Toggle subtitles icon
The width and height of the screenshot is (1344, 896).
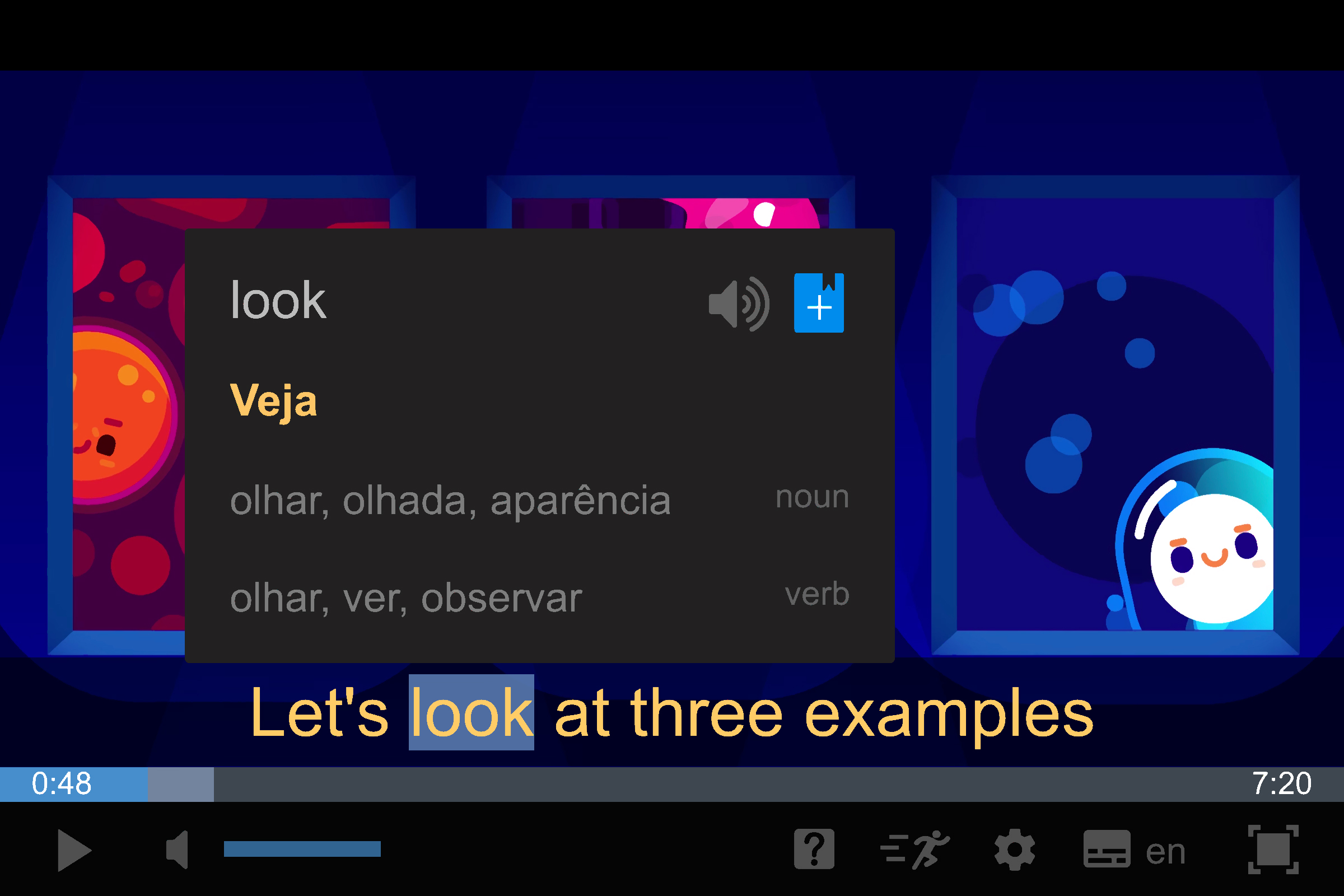click(x=1107, y=849)
